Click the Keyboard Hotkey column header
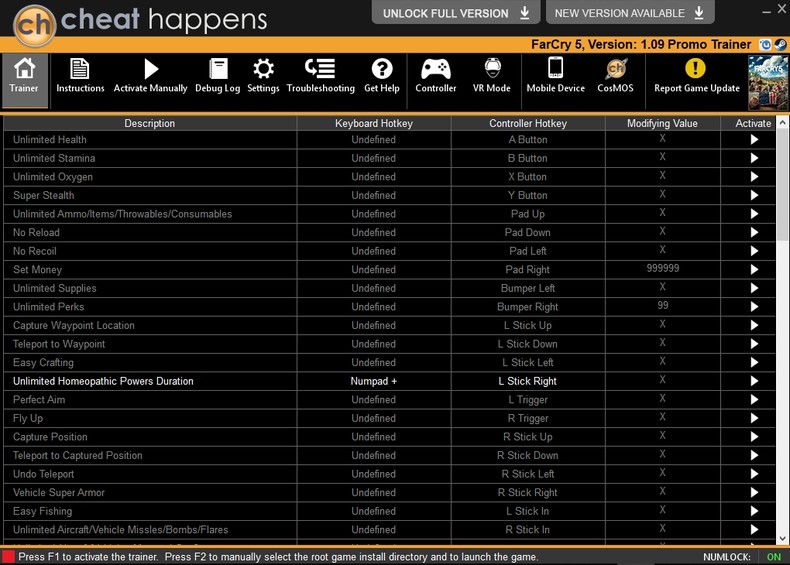The width and height of the screenshot is (790, 565). point(374,123)
